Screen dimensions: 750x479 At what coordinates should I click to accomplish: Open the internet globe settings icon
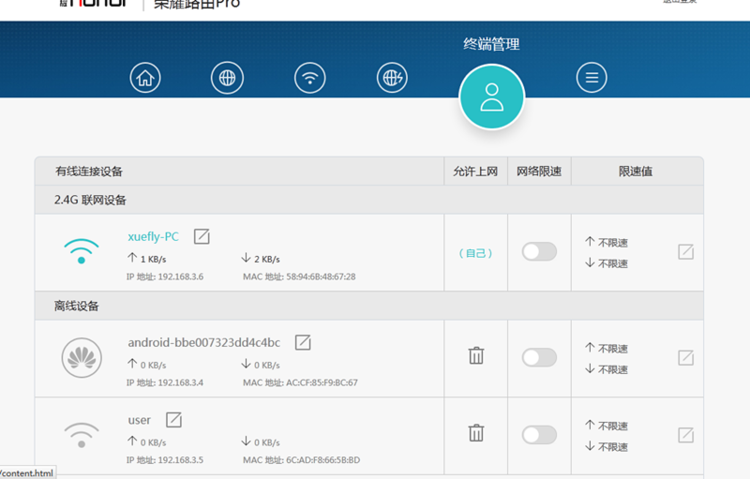pos(227,77)
